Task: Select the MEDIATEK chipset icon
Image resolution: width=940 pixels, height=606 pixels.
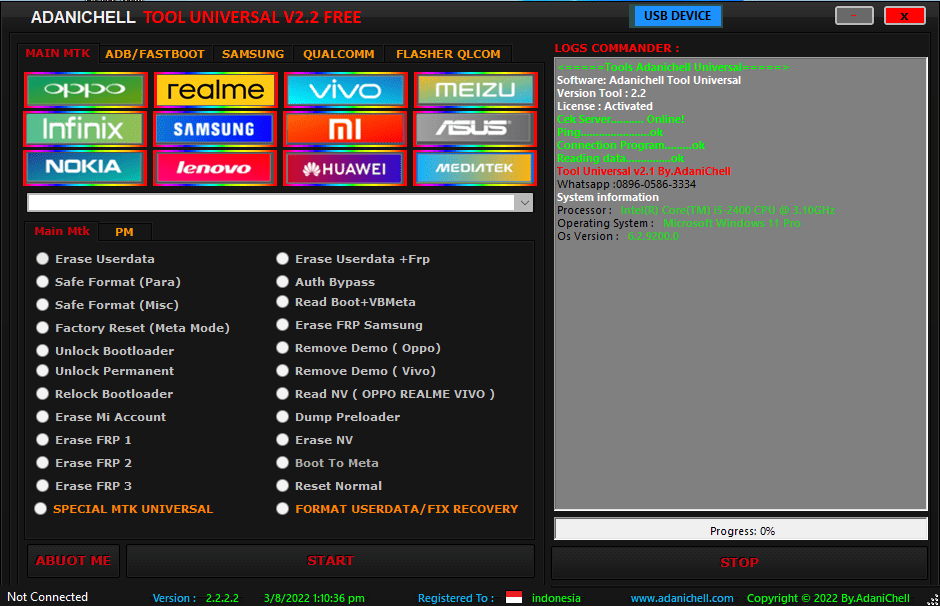Action: [x=475, y=168]
